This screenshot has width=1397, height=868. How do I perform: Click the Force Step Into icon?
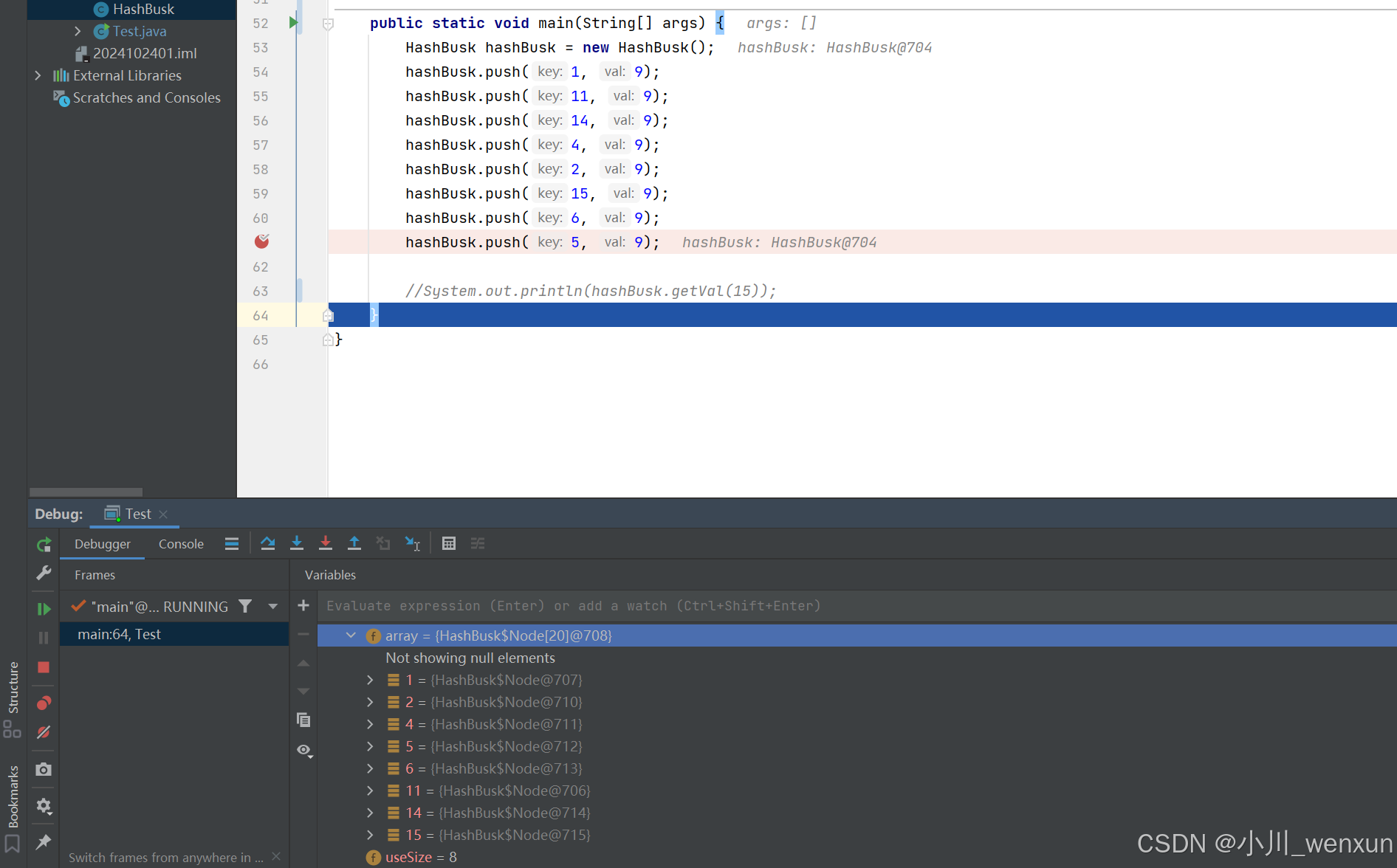tap(326, 544)
